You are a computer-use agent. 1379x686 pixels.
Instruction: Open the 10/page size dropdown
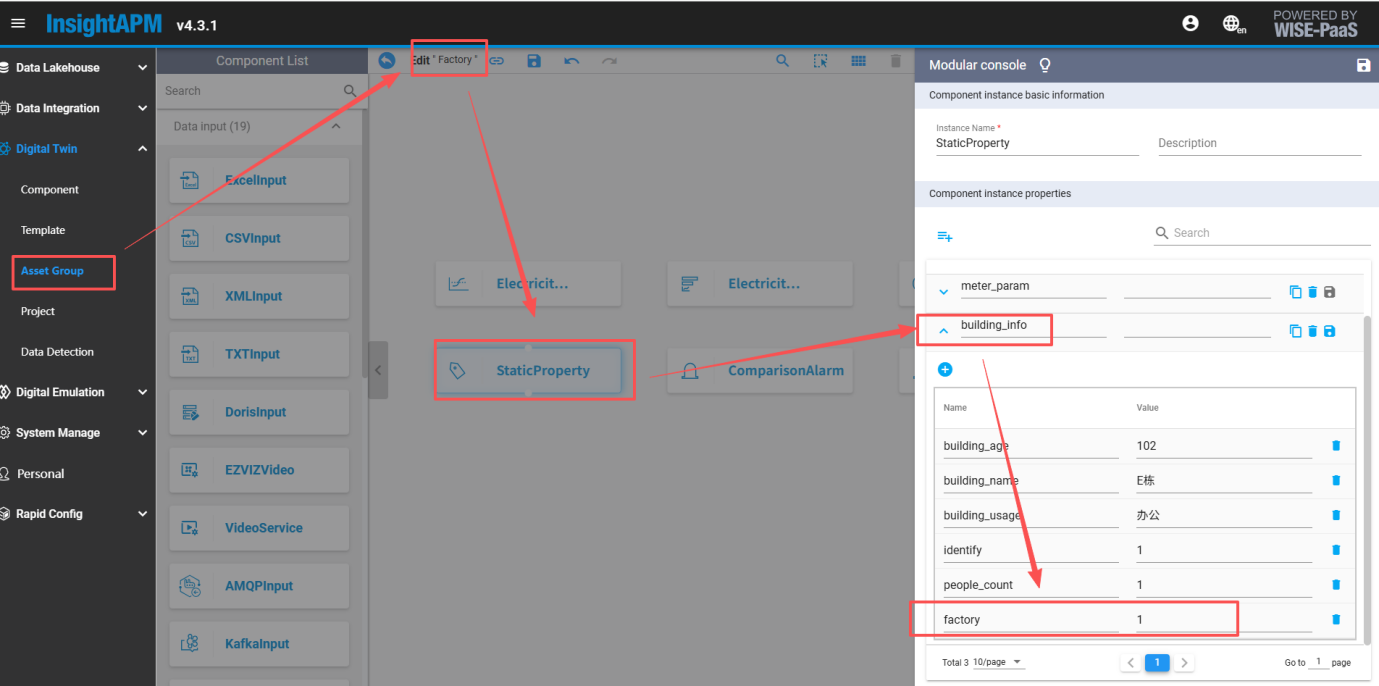coord(1000,662)
